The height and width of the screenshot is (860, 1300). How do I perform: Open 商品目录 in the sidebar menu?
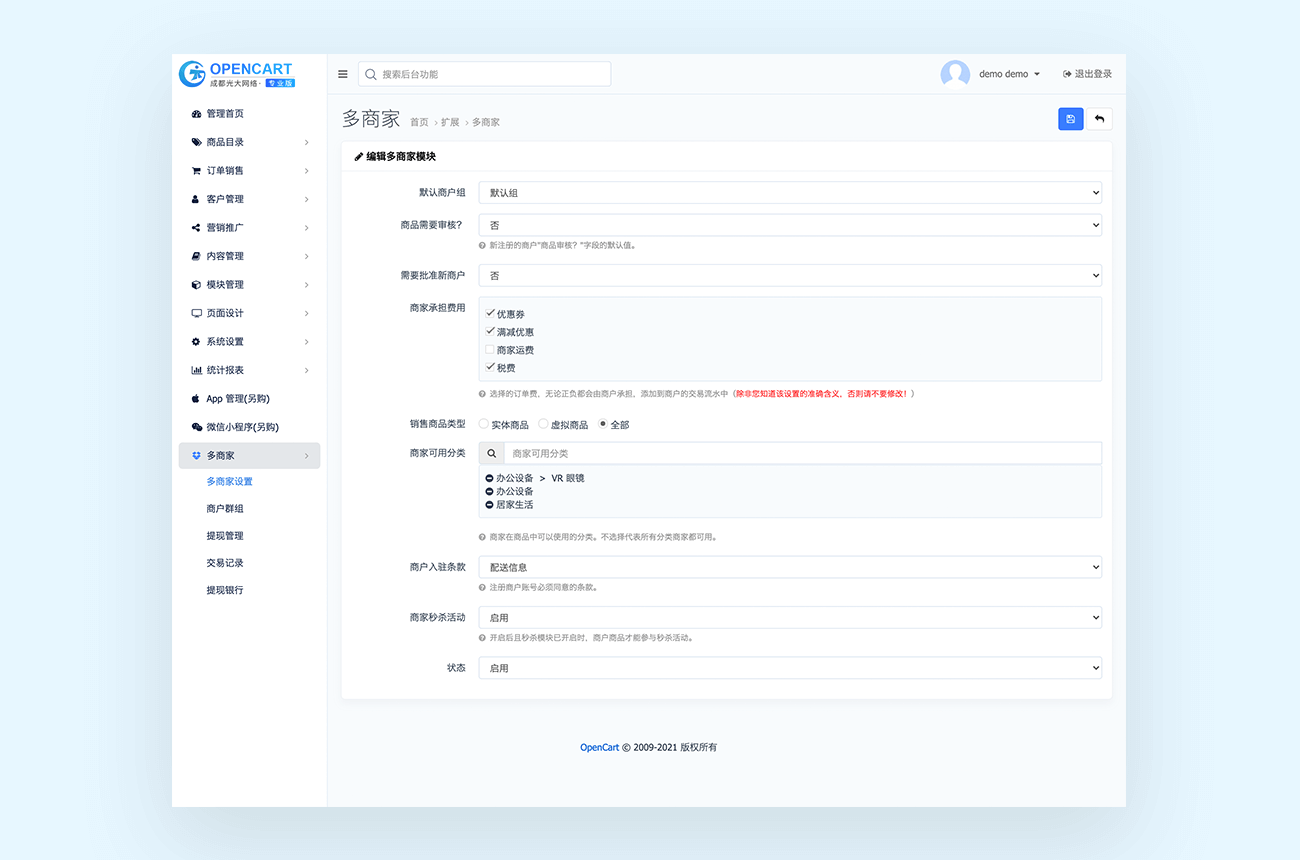click(x=225, y=142)
